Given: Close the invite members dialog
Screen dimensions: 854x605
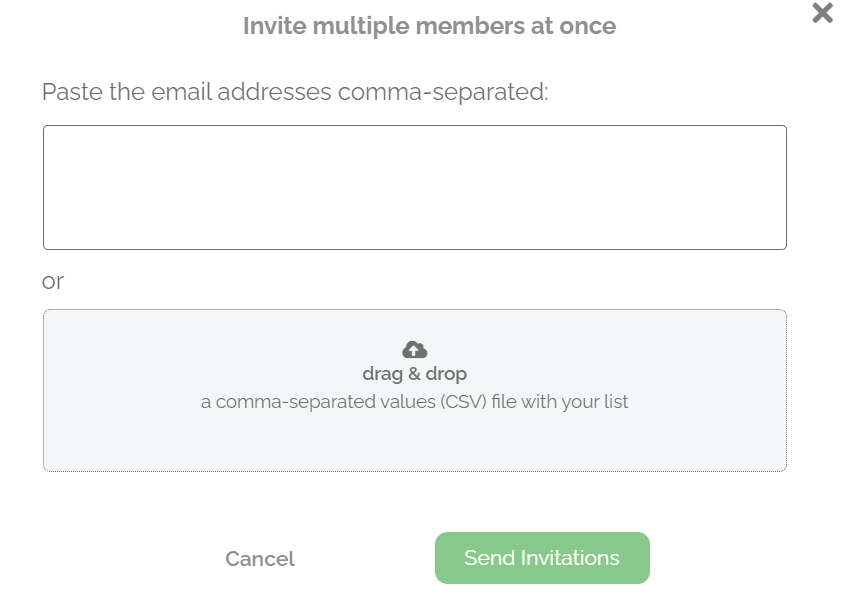Looking at the screenshot, I should tap(822, 13).
